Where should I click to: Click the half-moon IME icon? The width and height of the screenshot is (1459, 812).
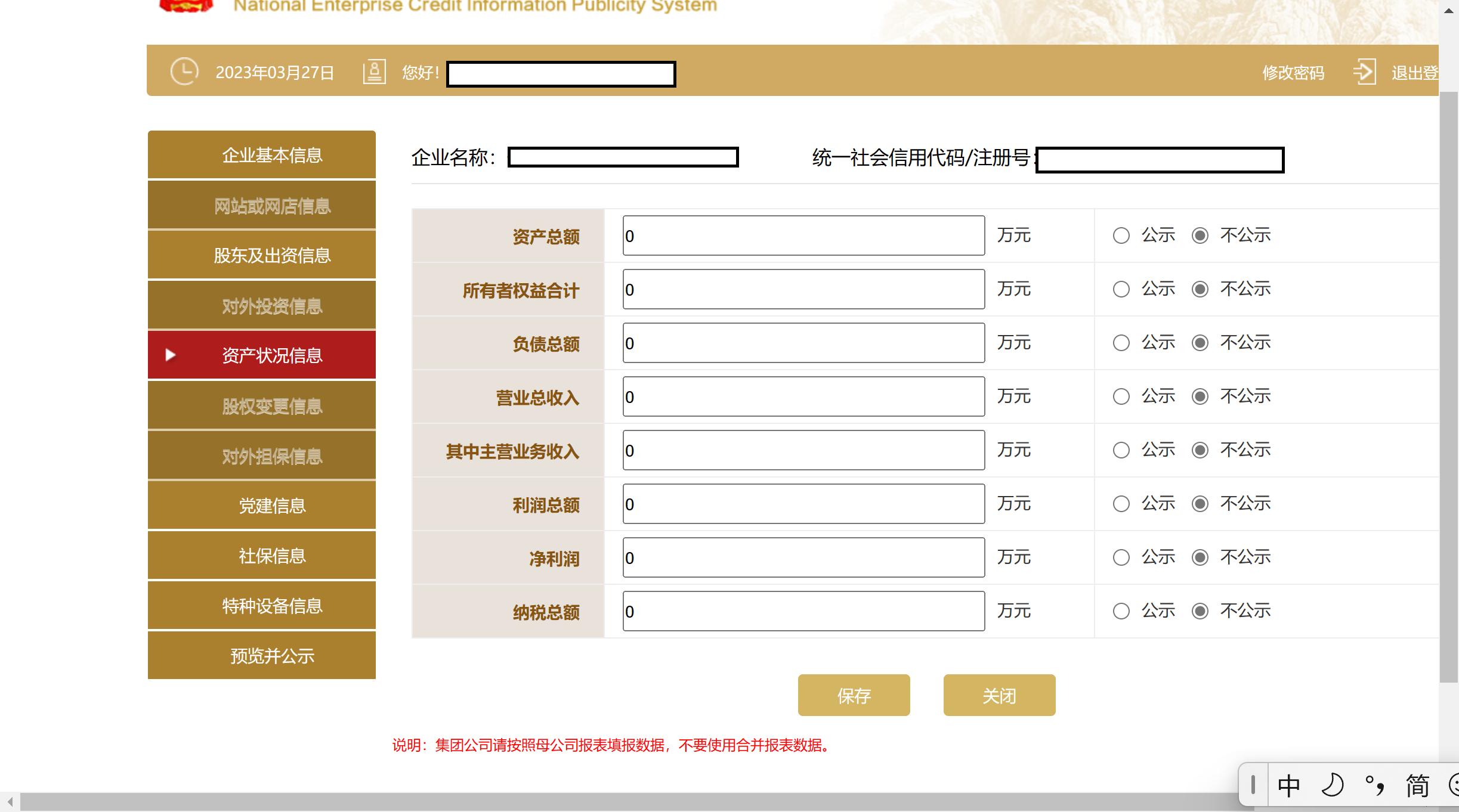pyautogui.click(x=1332, y=786)
